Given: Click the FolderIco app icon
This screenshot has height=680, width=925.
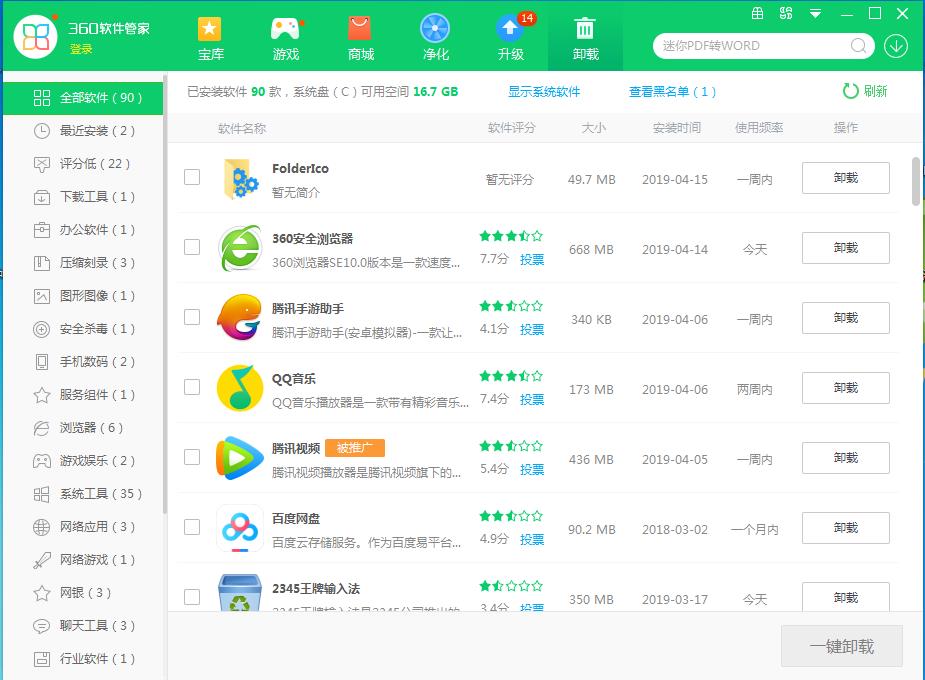Looking at the screenshot, I should (240, 179).
